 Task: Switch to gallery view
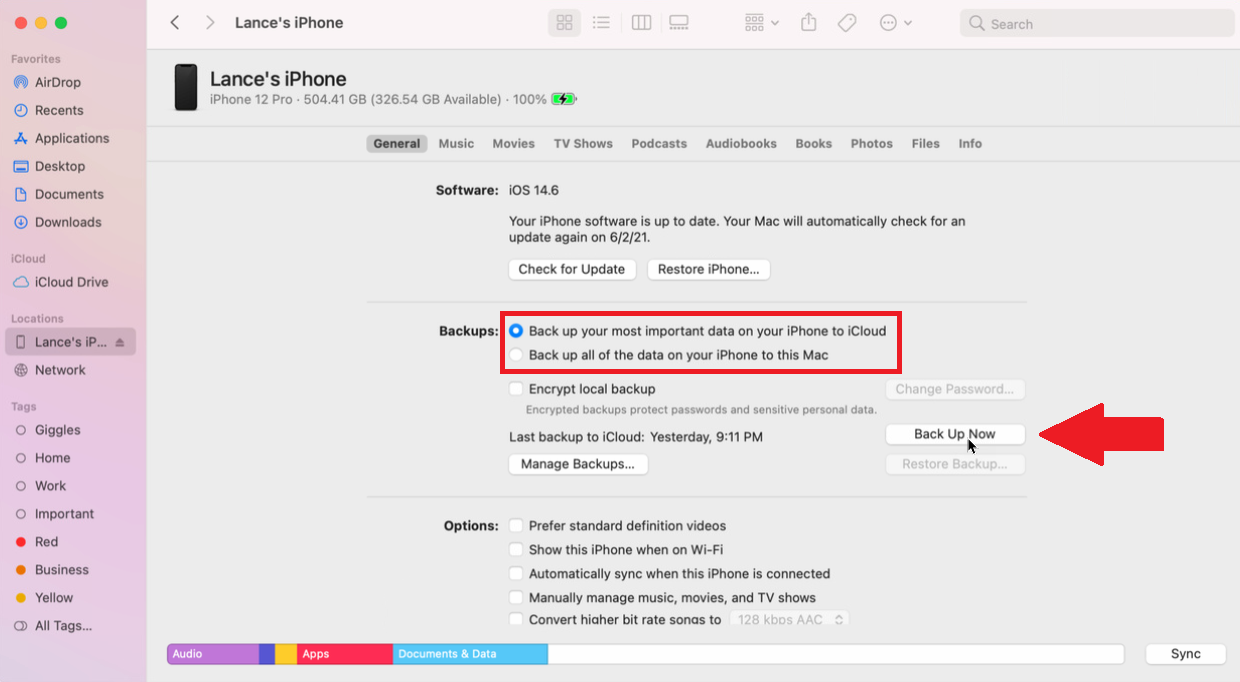click(x=679, y=22)
